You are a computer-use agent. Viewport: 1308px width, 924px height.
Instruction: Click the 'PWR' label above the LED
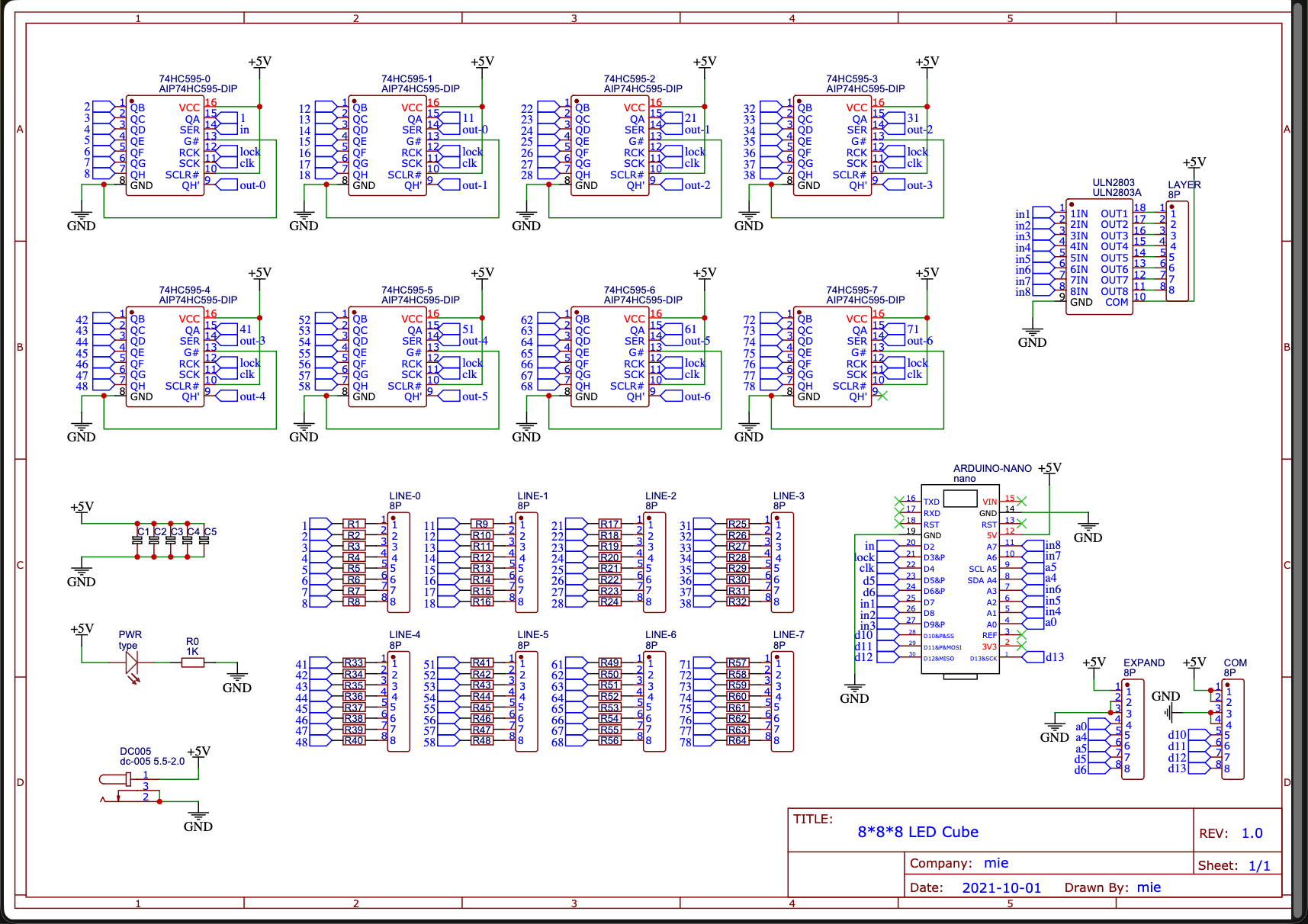pos(130,635)
